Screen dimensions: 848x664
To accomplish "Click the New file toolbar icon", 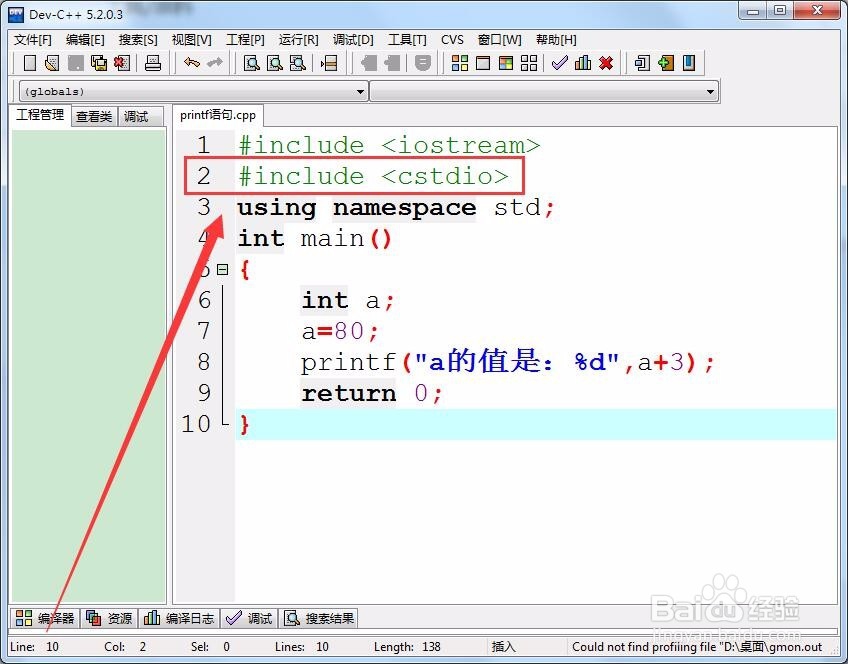I will tap(30, 63).
